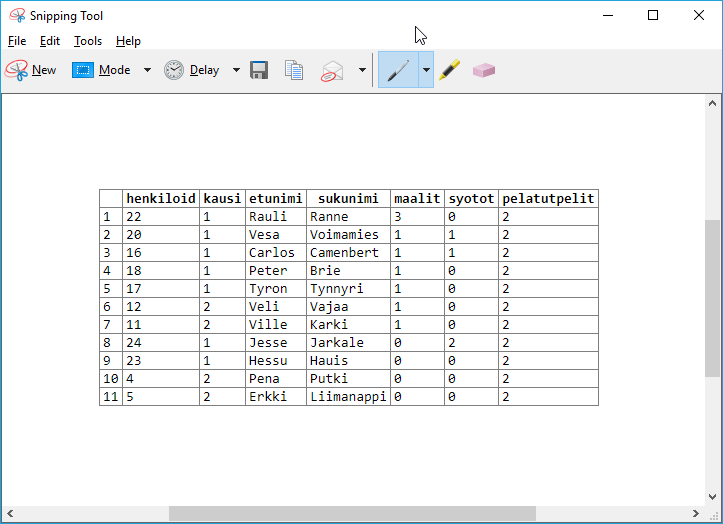Open the Edit menu
The height and width of the screenshot is (524, 723).
pyautogui.click(x=50, y=41)
